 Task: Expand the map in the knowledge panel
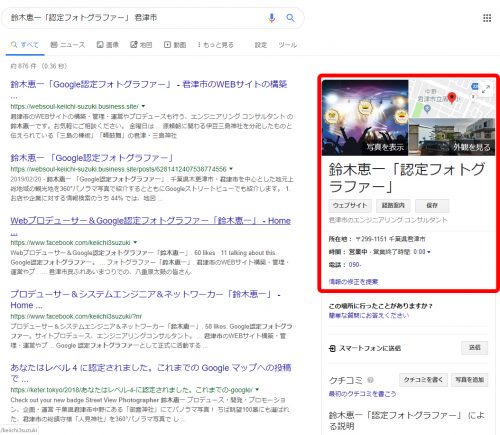point(486,89)
